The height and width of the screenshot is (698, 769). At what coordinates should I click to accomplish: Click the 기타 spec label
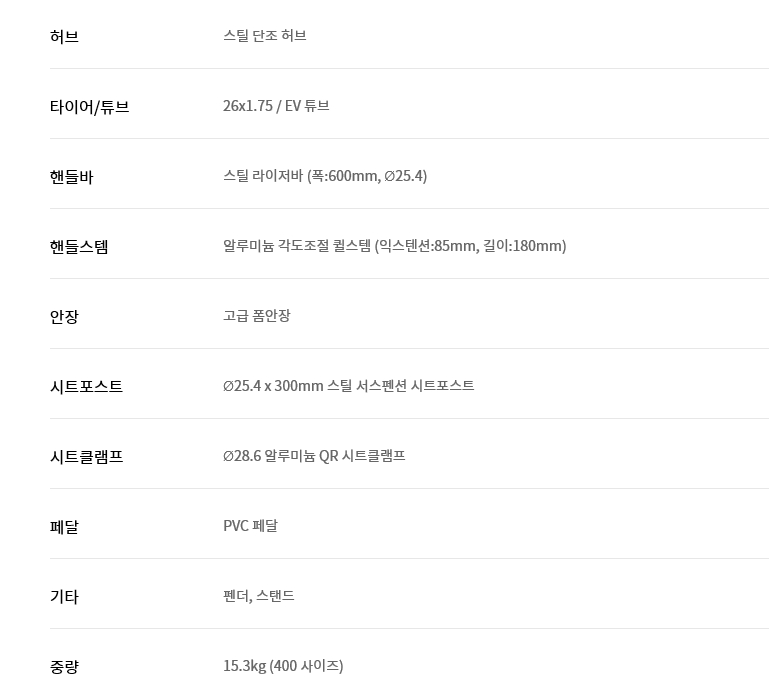[x=64, y=597]
